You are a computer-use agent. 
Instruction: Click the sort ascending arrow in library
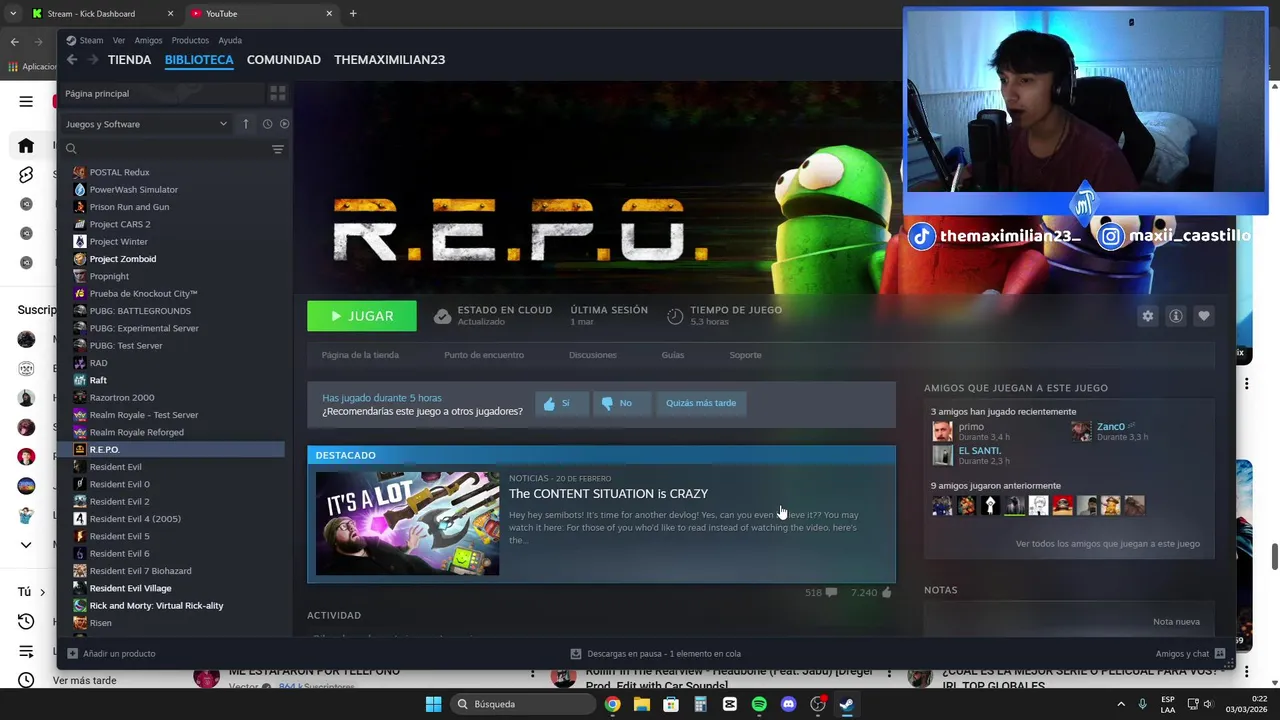coord(246,124)
